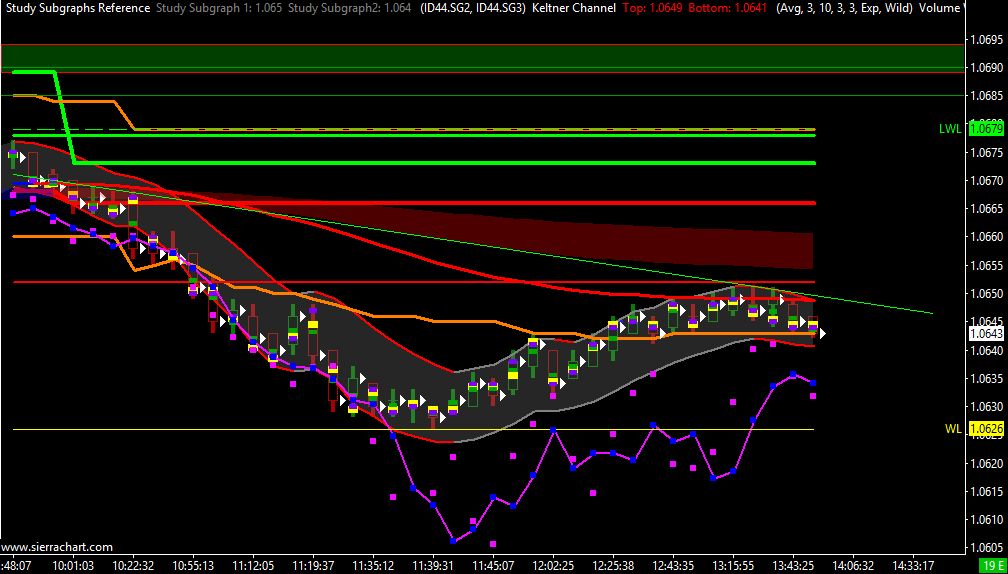Click the 10:22:32 time axis label
1008x574 pixels.
[x=133, y=565]
